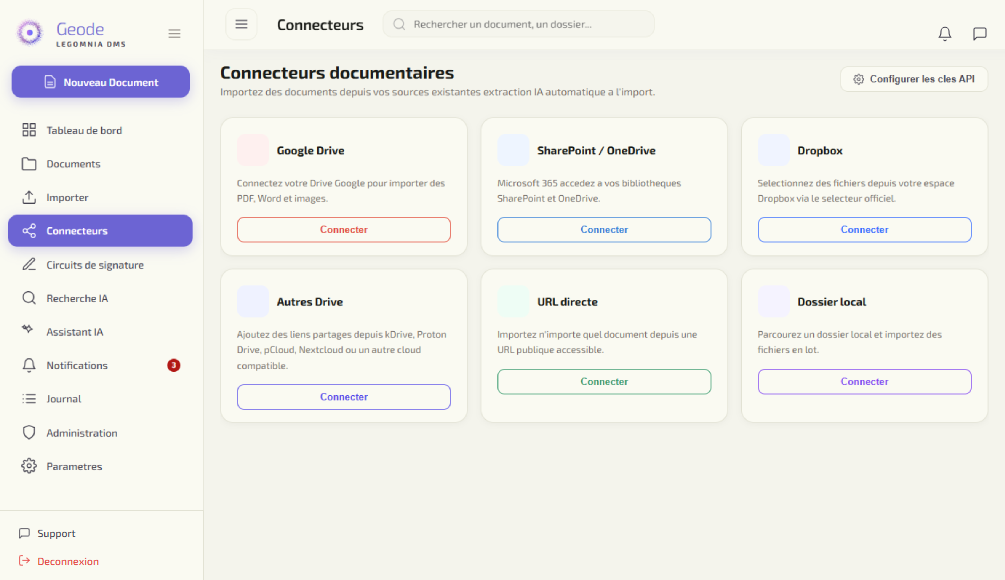Screen dimensions: 1005x580
Task: Open Recherche IA page
Action: tap(101, 298)
